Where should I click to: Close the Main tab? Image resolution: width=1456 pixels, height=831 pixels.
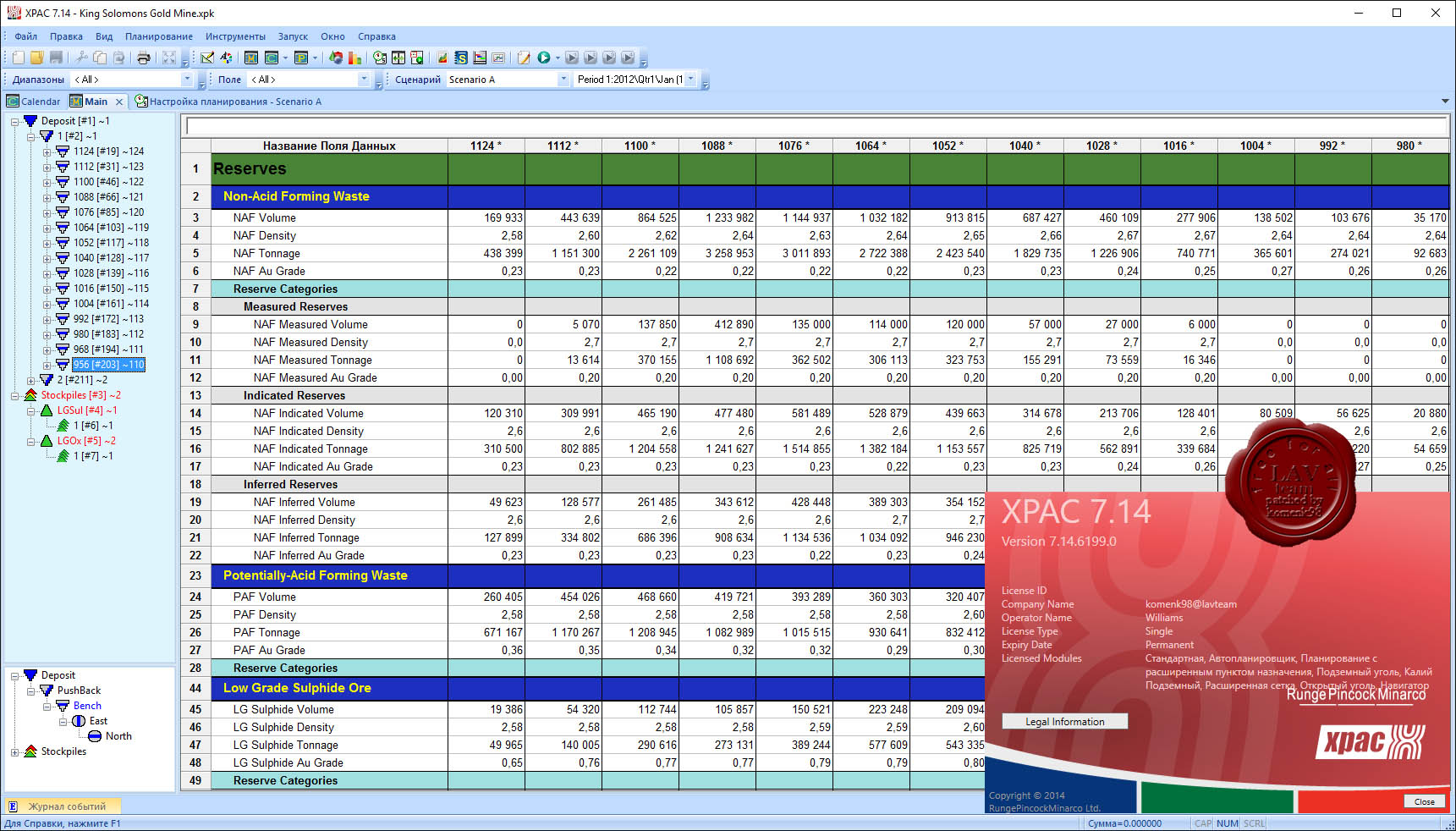[119, 102]
